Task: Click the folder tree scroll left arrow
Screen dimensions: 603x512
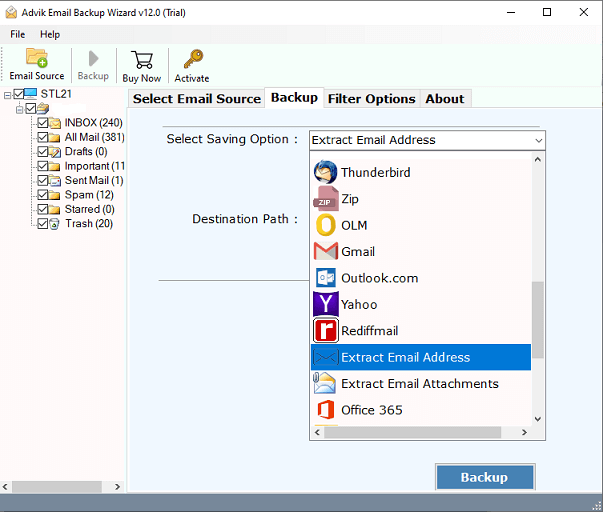Action: pyautogui.click(x=5, y=487)
